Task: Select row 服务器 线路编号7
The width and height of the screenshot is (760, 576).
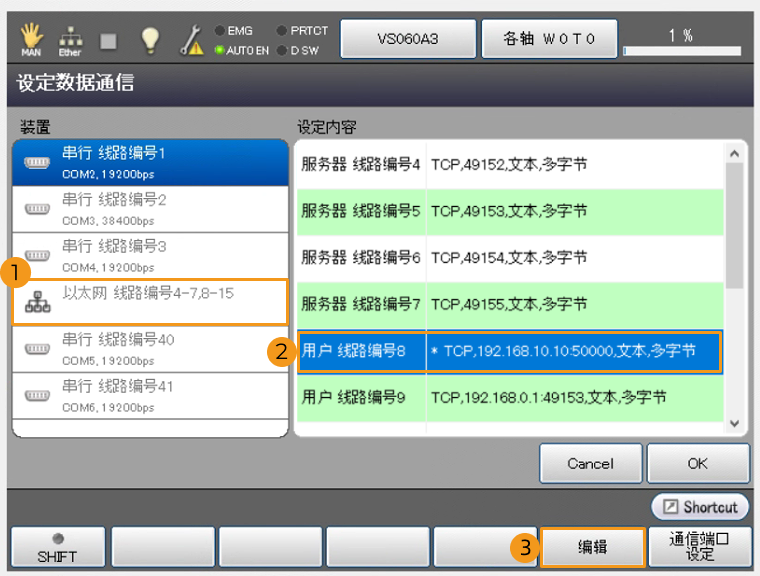Action: 510,304
